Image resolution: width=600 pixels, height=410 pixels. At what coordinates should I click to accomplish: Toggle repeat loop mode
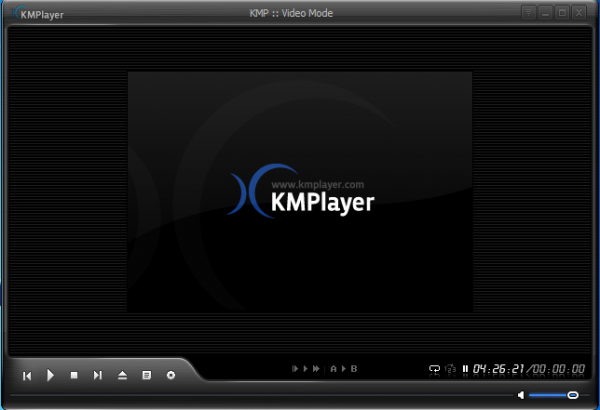tap(435, 369)
